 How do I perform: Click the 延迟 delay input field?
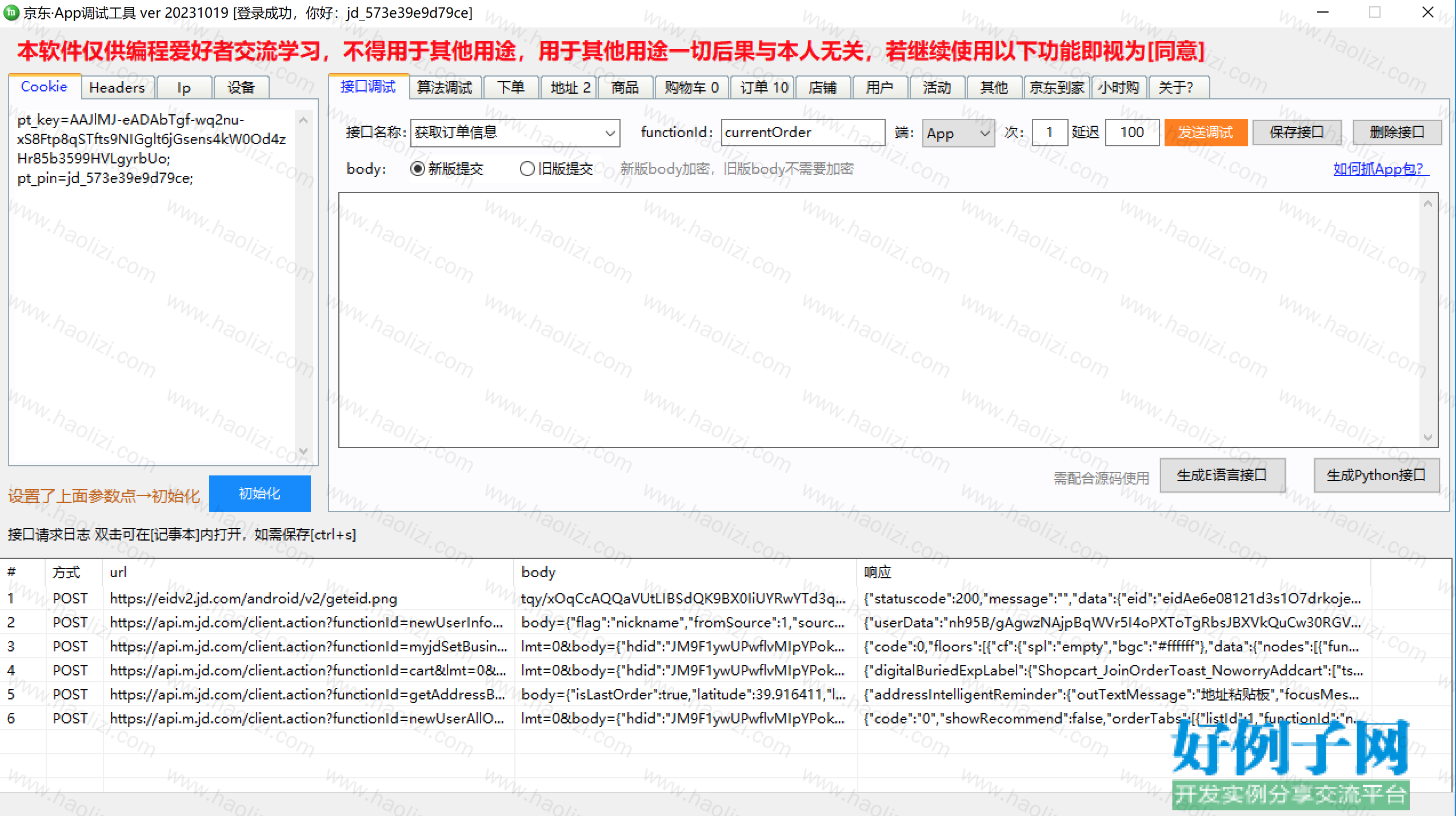click(1132, 133)
